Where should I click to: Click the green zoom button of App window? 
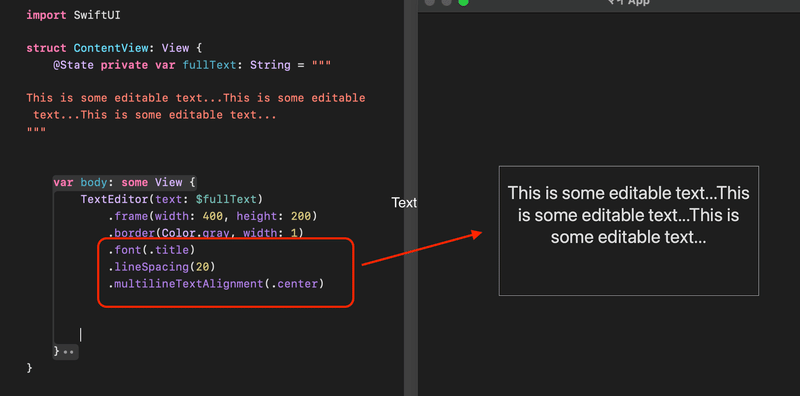463,2
